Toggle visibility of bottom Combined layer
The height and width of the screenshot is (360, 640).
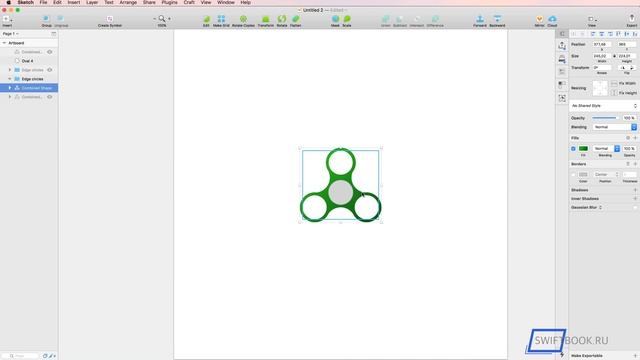(x=50, y=97)
